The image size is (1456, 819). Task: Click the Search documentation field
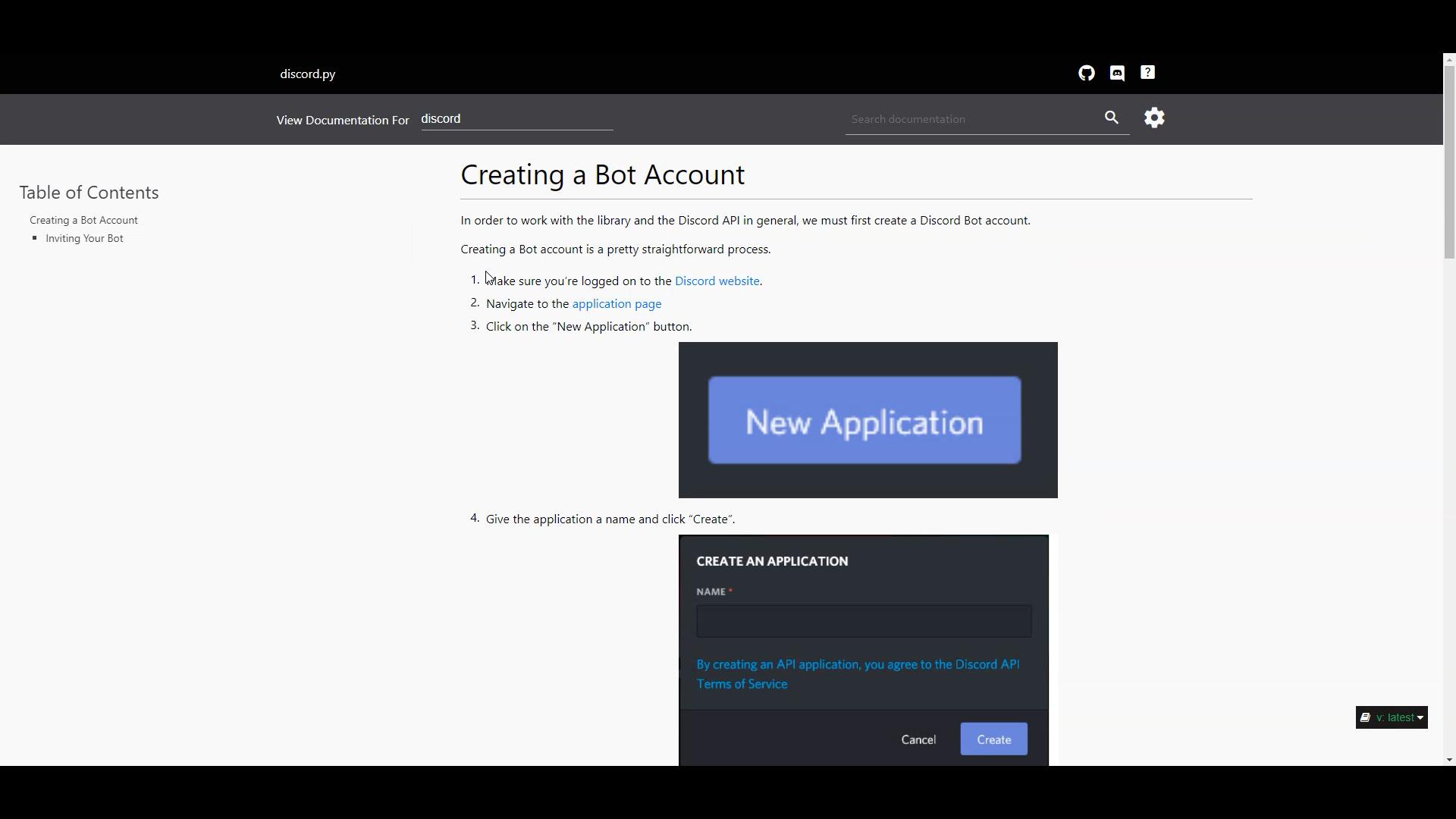(x=971, y=119)
